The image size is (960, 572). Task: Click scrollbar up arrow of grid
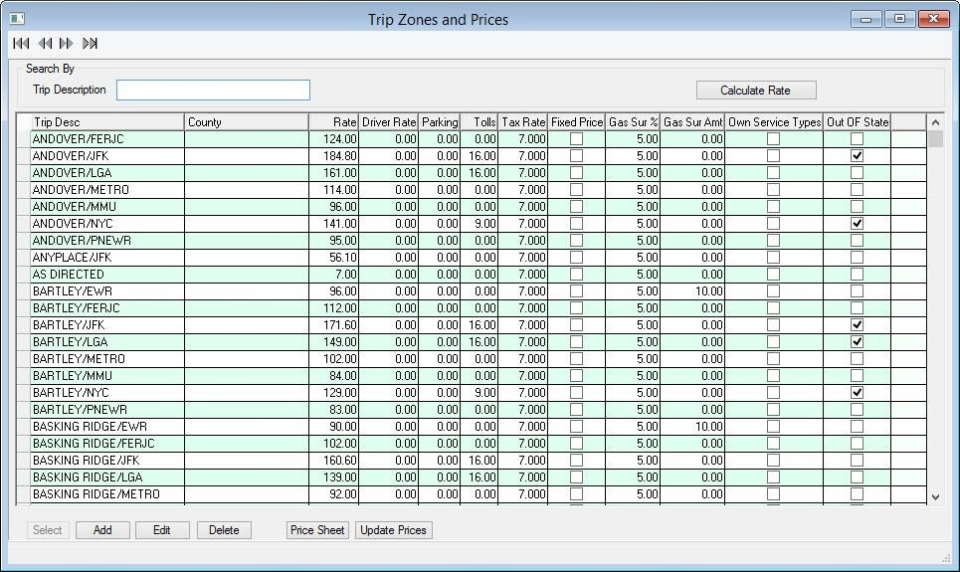click(935, 122)
